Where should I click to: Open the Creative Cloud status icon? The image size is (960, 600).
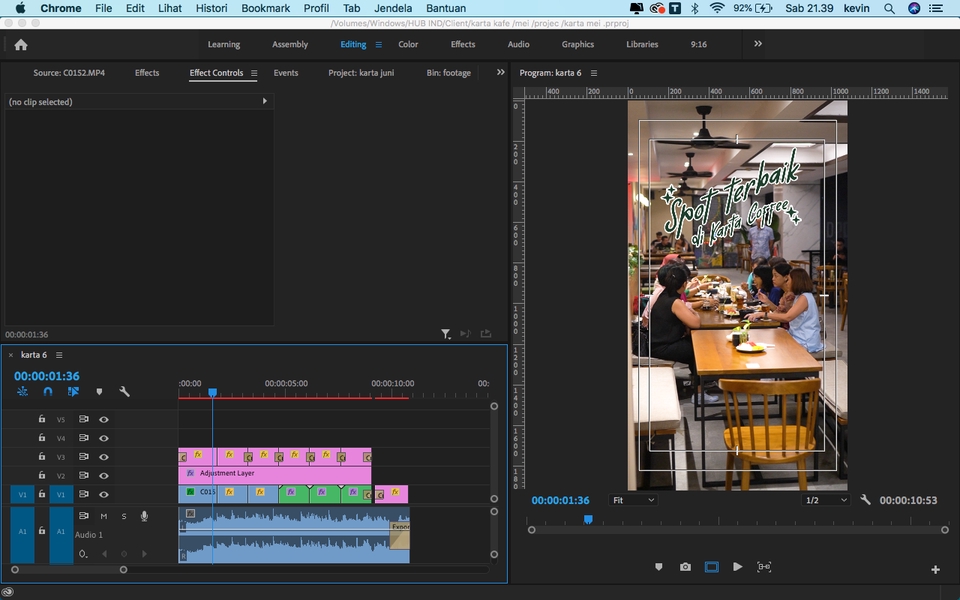click(x=8, y=591)
